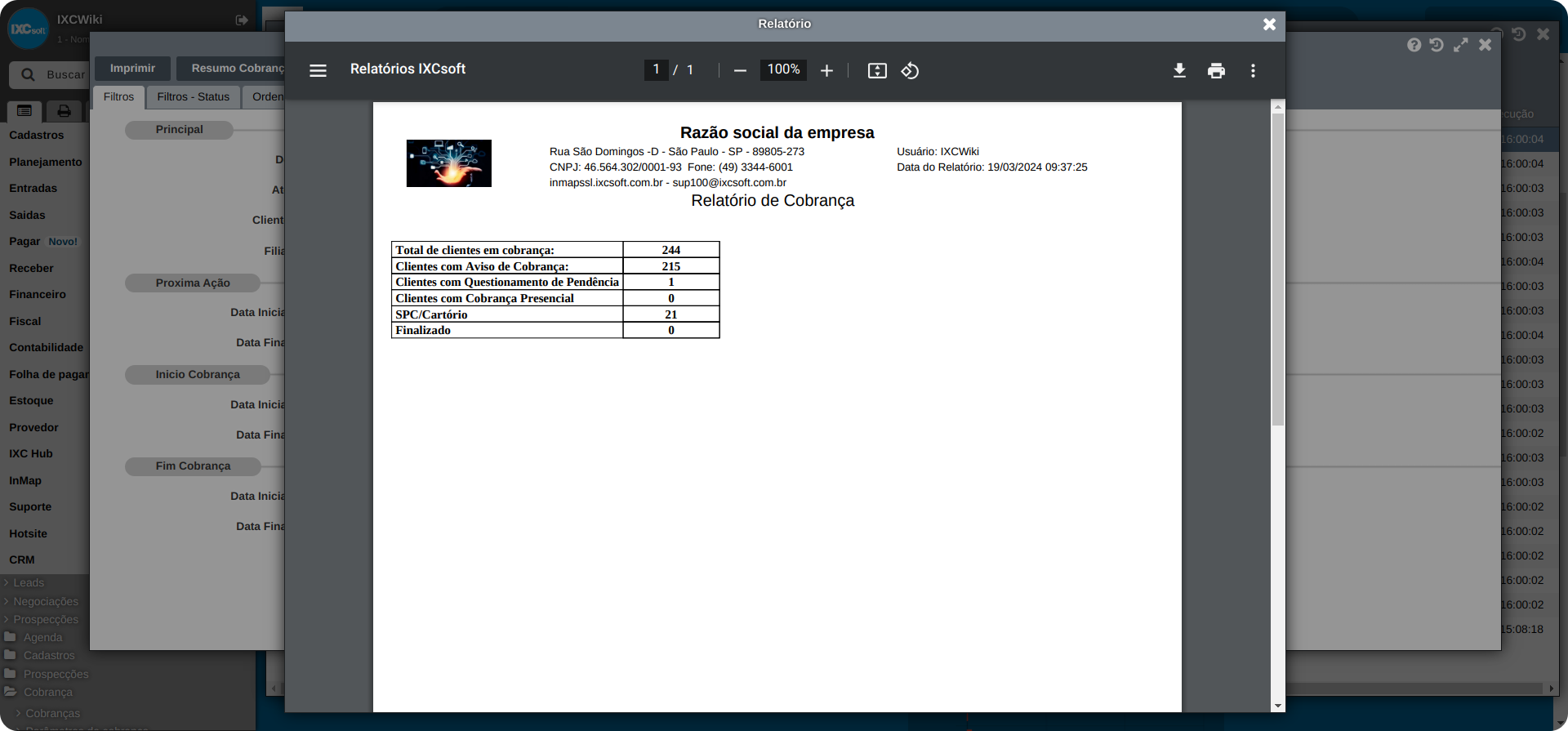This screenshot has height=731, width=1568.
Task: Switch to the Filtros tab
Action: pyautogui.click(x=118, y=97)
